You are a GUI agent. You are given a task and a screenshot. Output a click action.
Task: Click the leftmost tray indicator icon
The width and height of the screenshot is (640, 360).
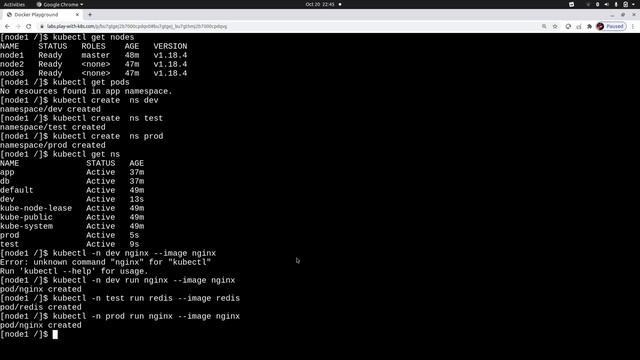point(571,4)
